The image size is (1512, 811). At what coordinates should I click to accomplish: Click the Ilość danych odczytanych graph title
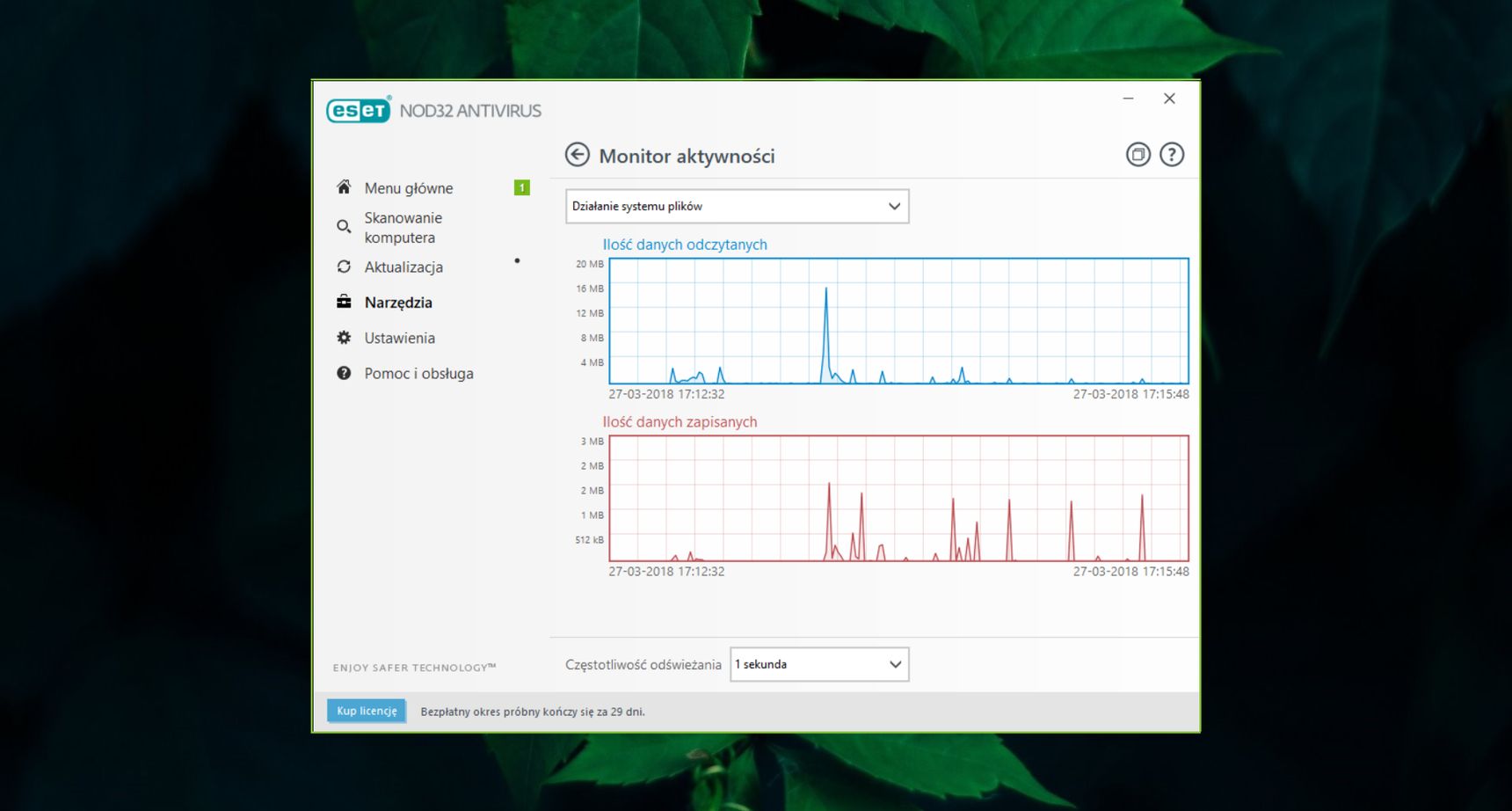(x=685, y=245)
